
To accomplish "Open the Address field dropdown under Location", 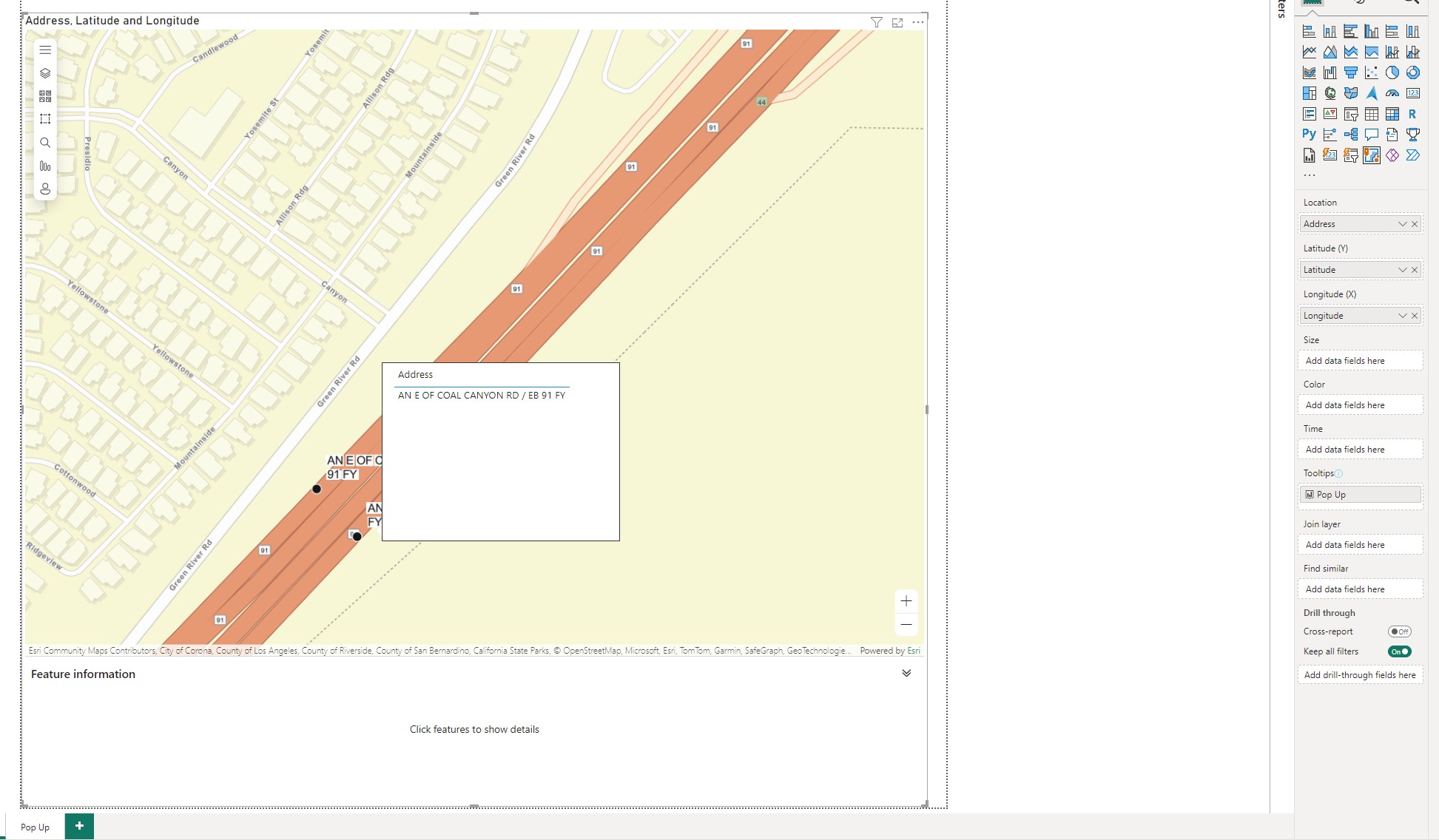I will pyautogui.click(x=1402, y=223).
